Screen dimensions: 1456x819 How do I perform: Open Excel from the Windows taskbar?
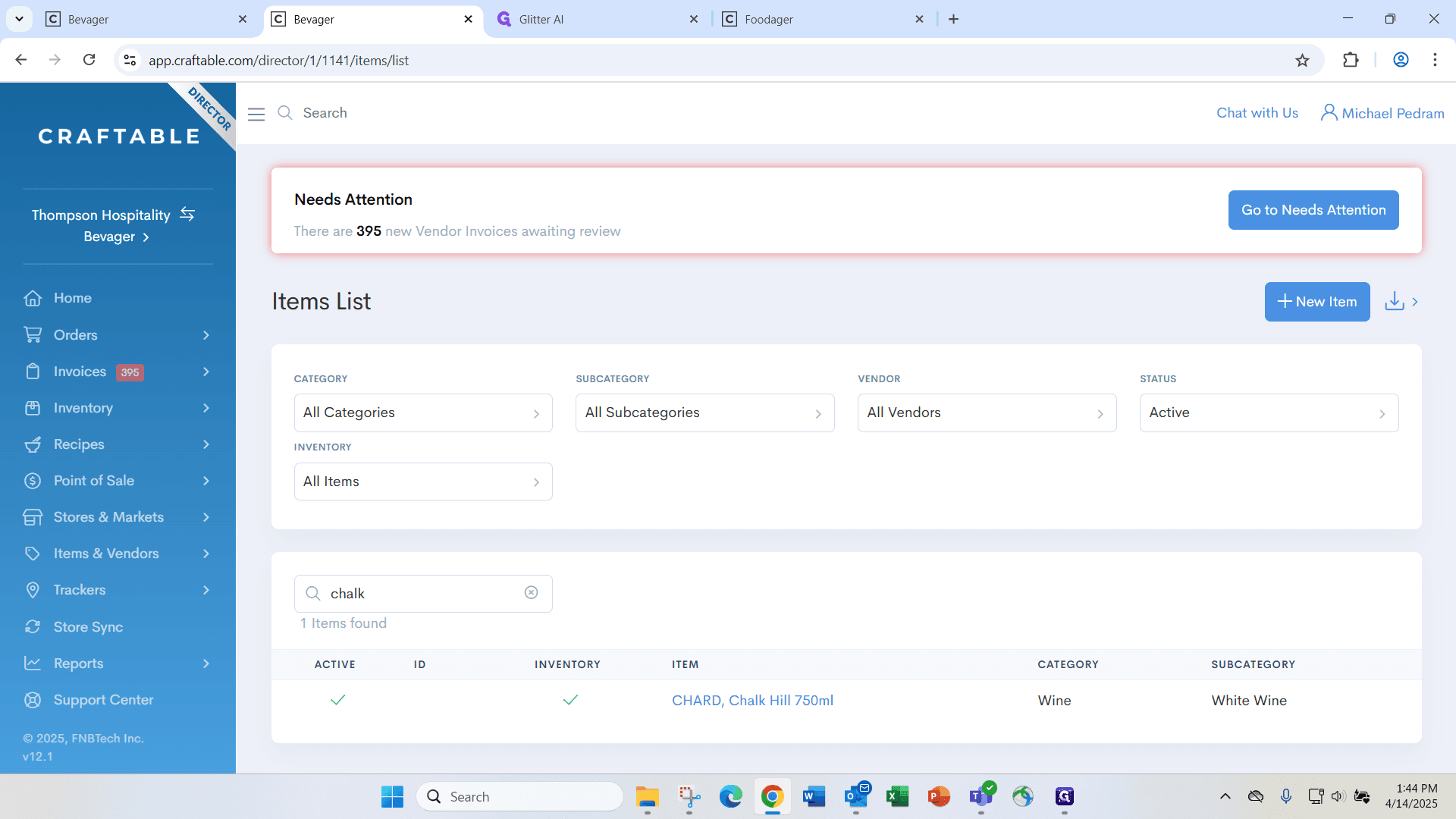pos(897,796)
